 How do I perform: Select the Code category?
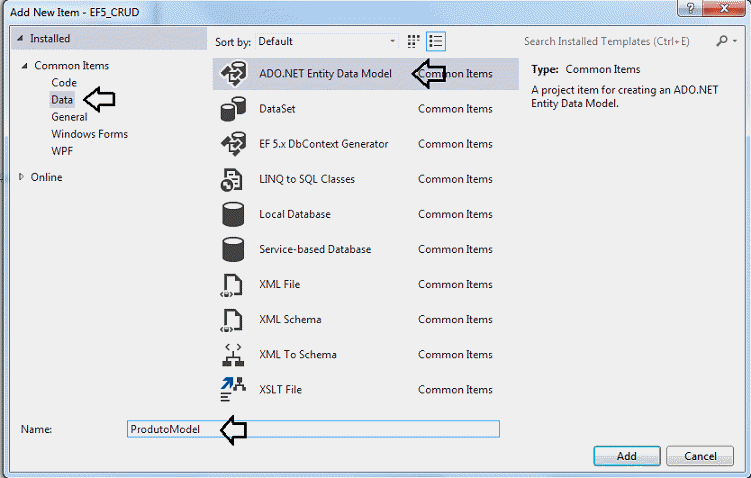pyautogui.click(x=64, y=82)
